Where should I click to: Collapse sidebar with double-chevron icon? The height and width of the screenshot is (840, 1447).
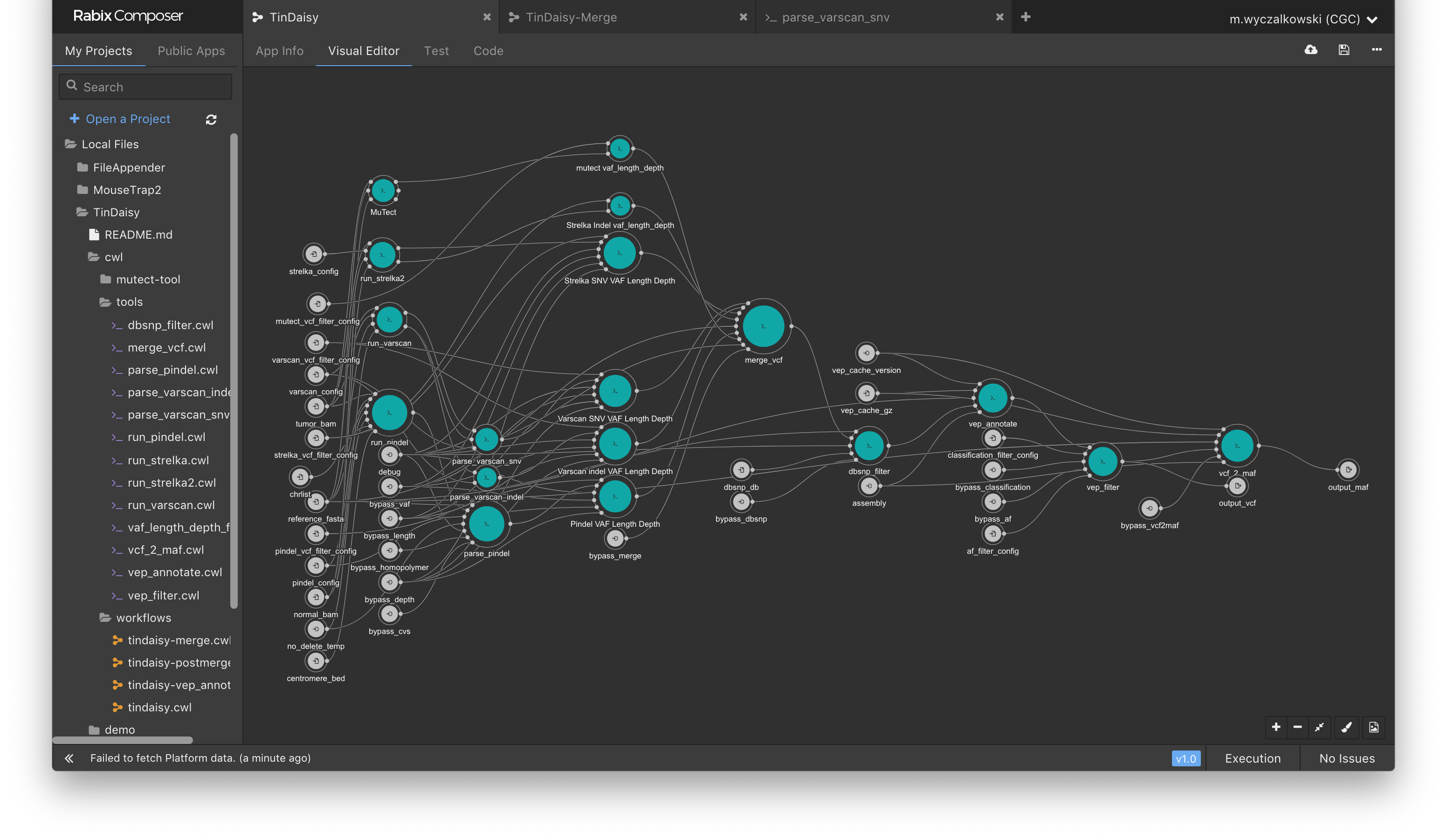pos(69,758)
